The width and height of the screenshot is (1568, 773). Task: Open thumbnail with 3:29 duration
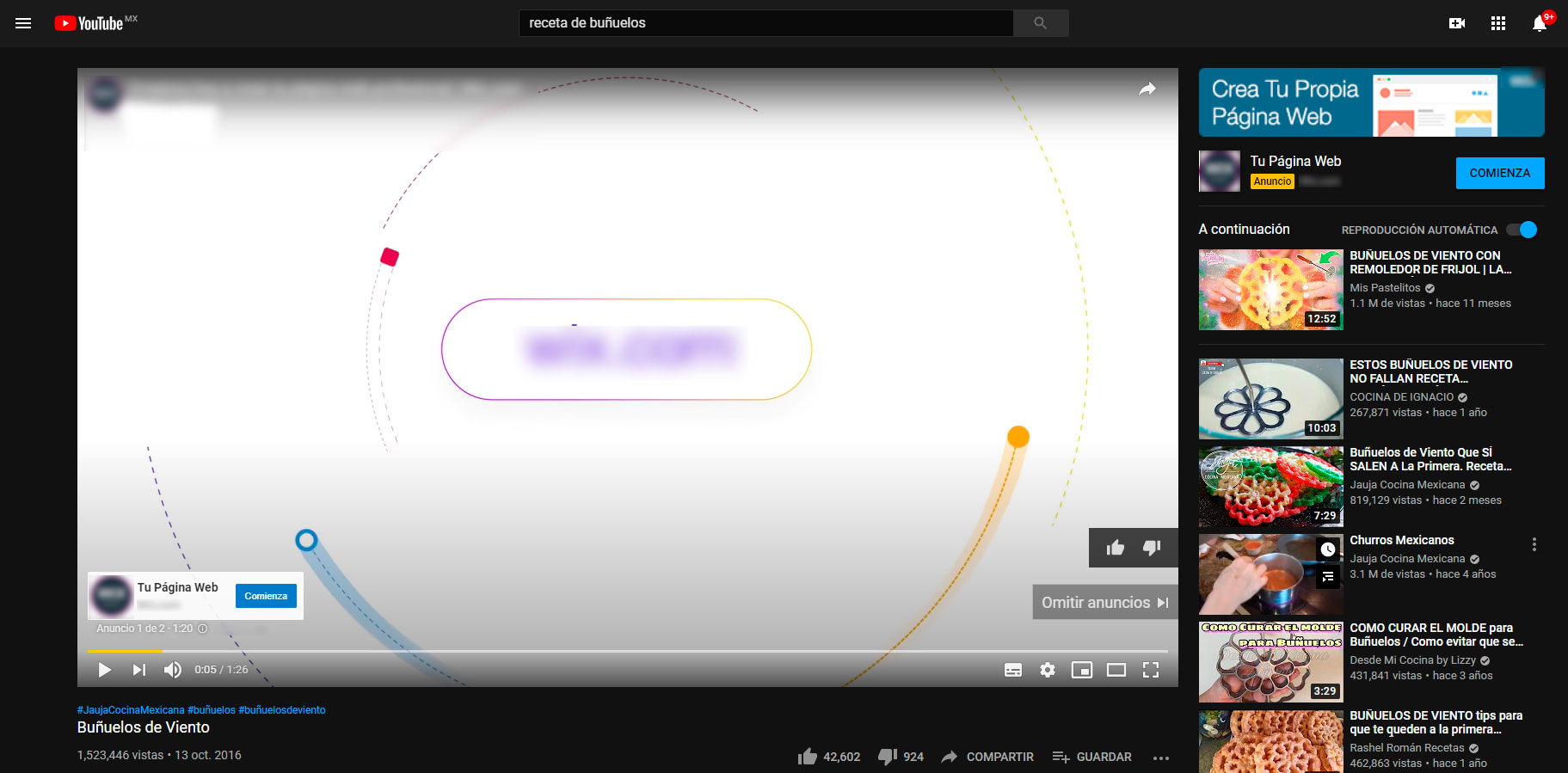coord(1271,662)
